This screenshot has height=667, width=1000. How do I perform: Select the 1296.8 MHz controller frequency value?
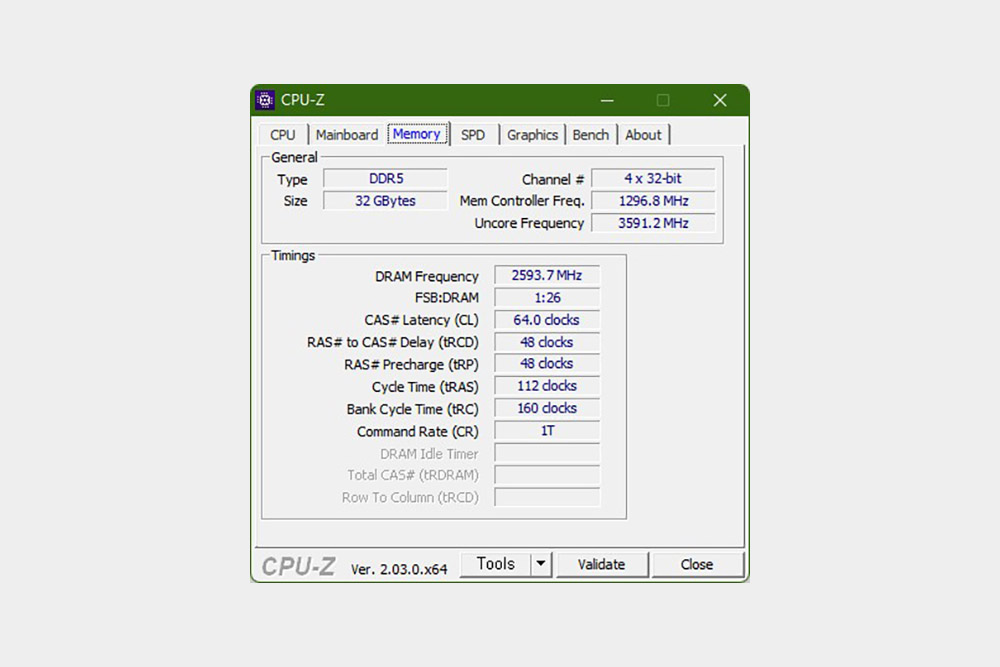click(x=653, y=201)
